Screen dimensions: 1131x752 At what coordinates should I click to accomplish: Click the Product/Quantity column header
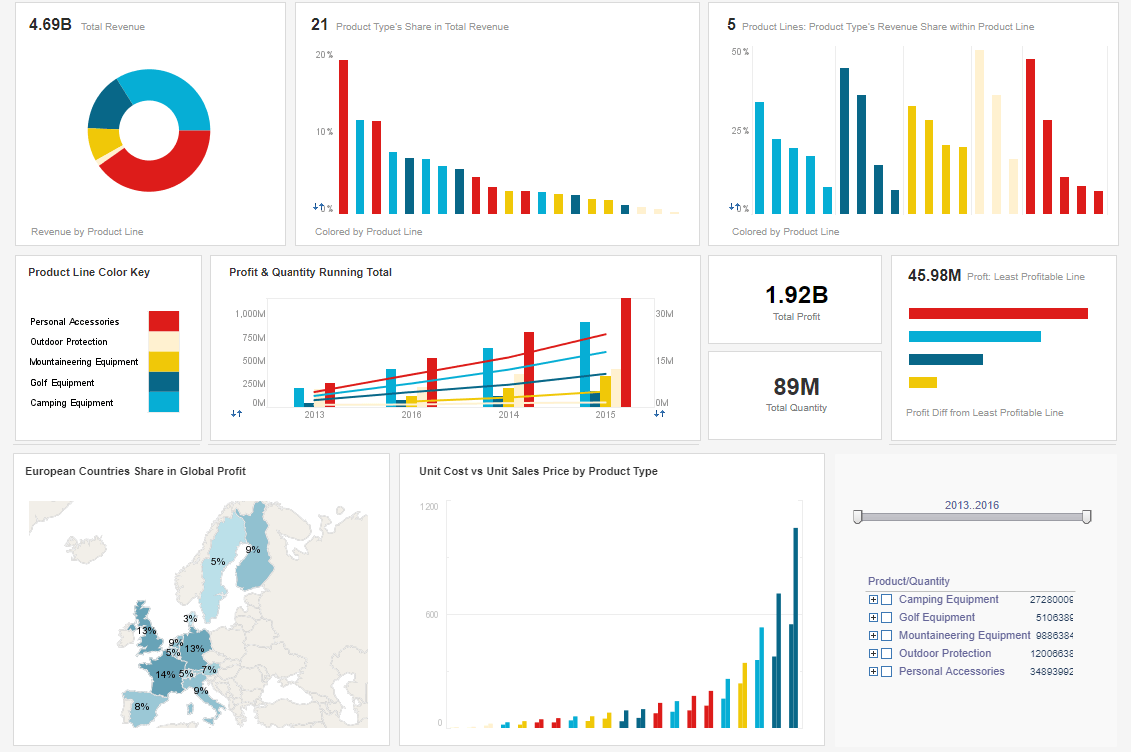coord(910,581)
